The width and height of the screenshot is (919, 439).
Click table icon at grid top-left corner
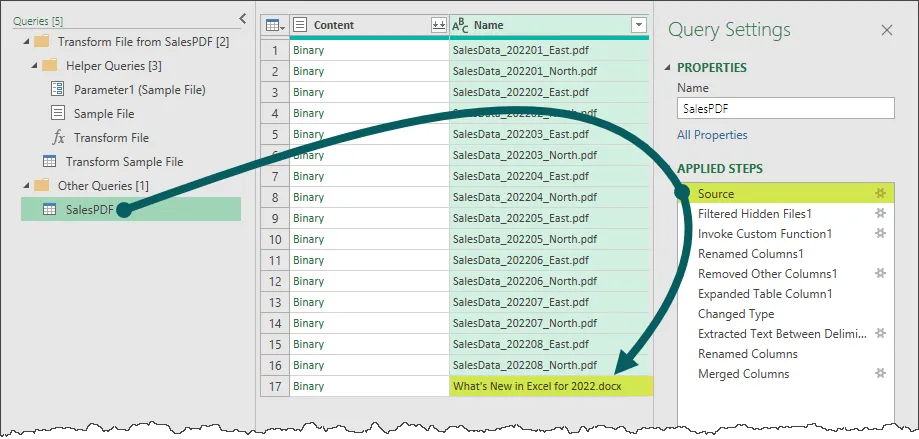point(273,25)
